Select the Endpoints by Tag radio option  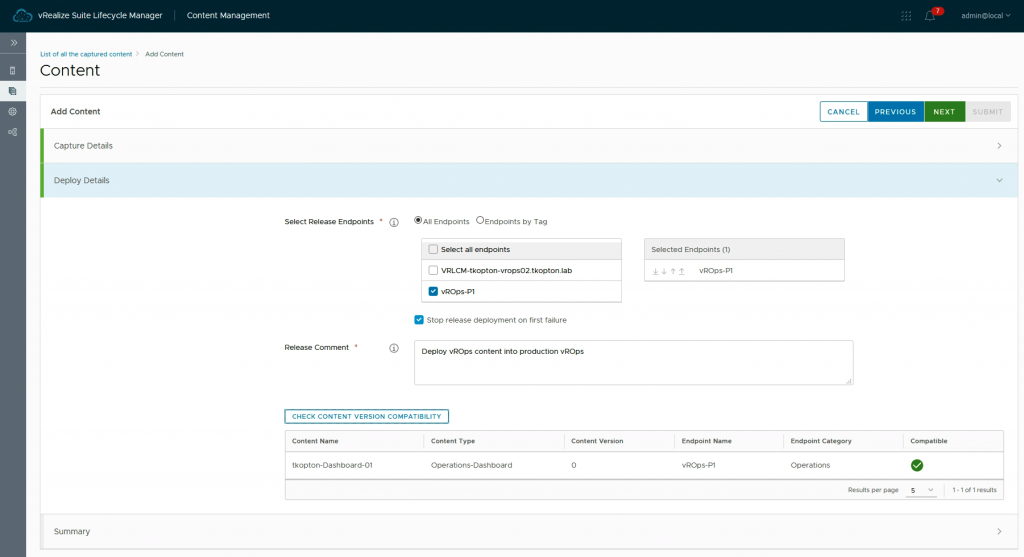pyautogui.click(x=480, y=221)
